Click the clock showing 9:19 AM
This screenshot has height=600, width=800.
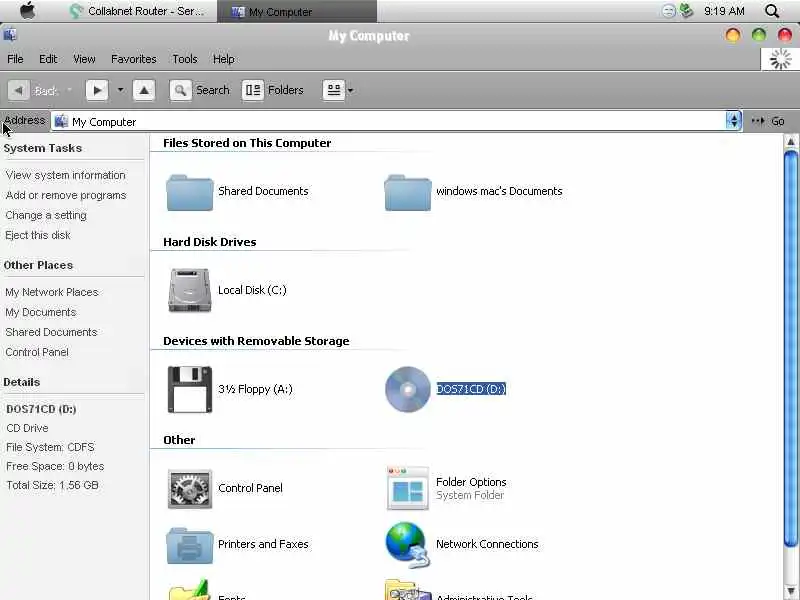pyautogui.click(x=724, y=11)
